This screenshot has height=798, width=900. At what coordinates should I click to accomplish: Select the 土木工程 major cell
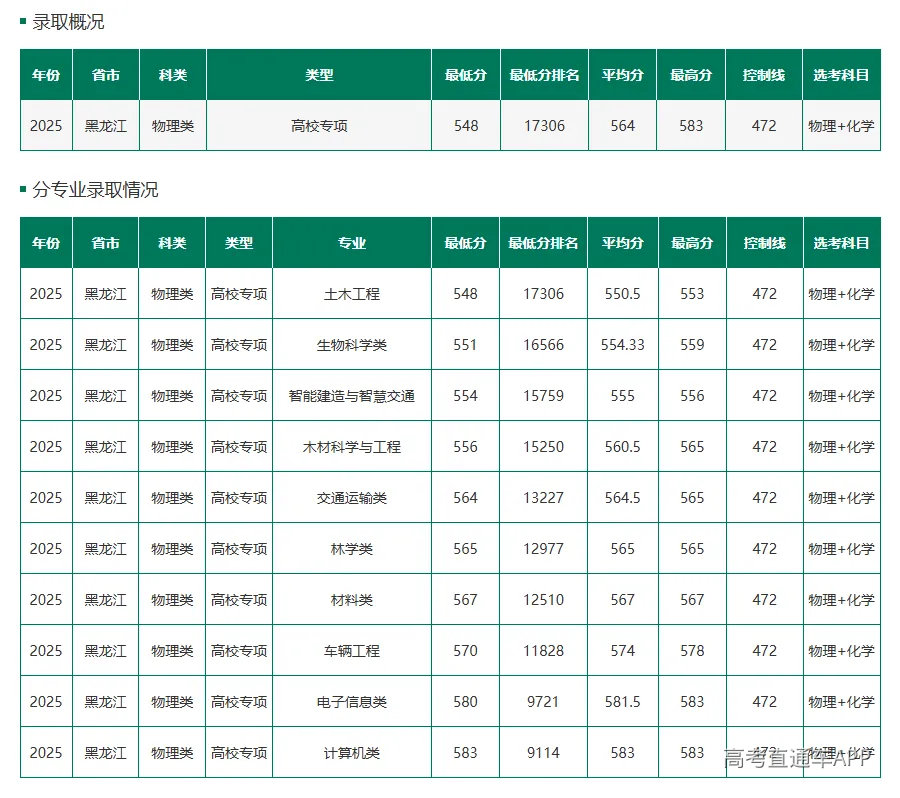tap(352, 294)
